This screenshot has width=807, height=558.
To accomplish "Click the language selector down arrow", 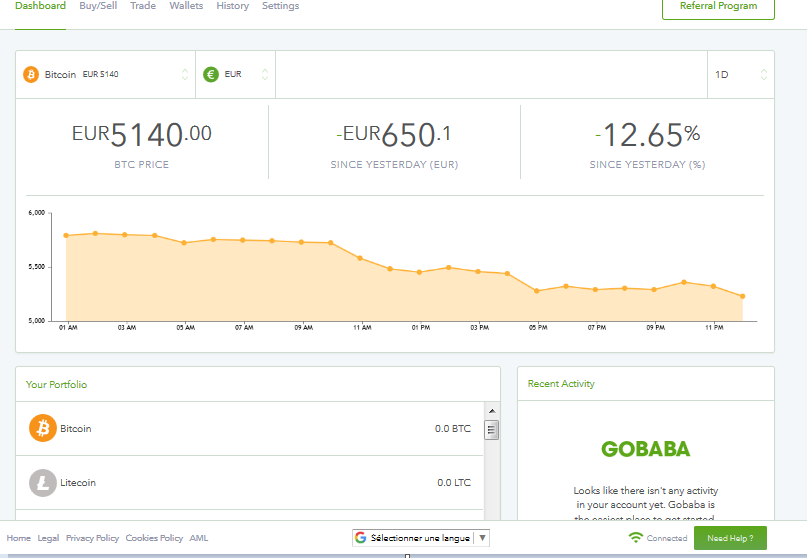I will (x=482, y=538).
